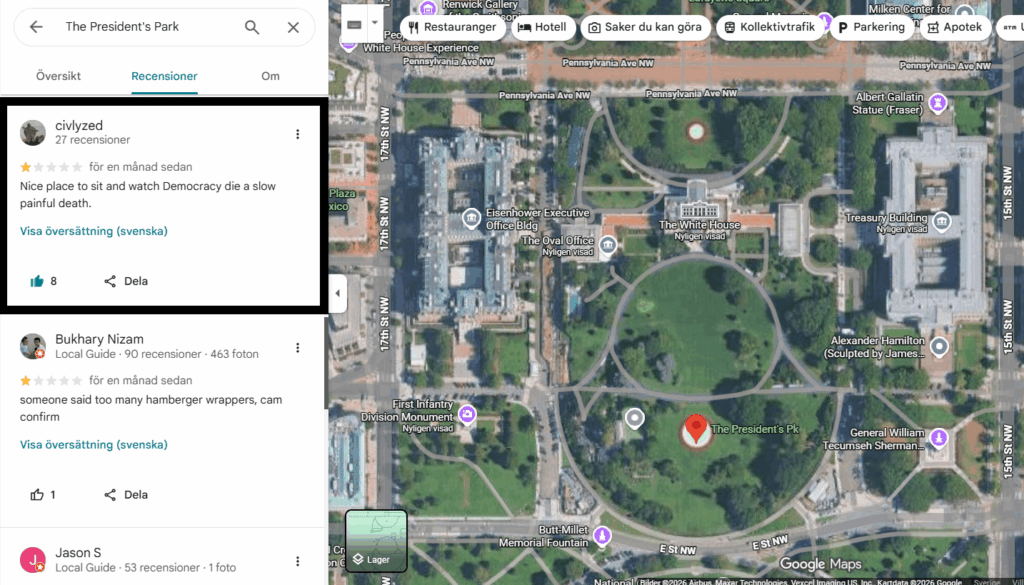Select First Infantry Division Monument marker
This screenshot has height=585, width=1024.
[x=467, y=413]
